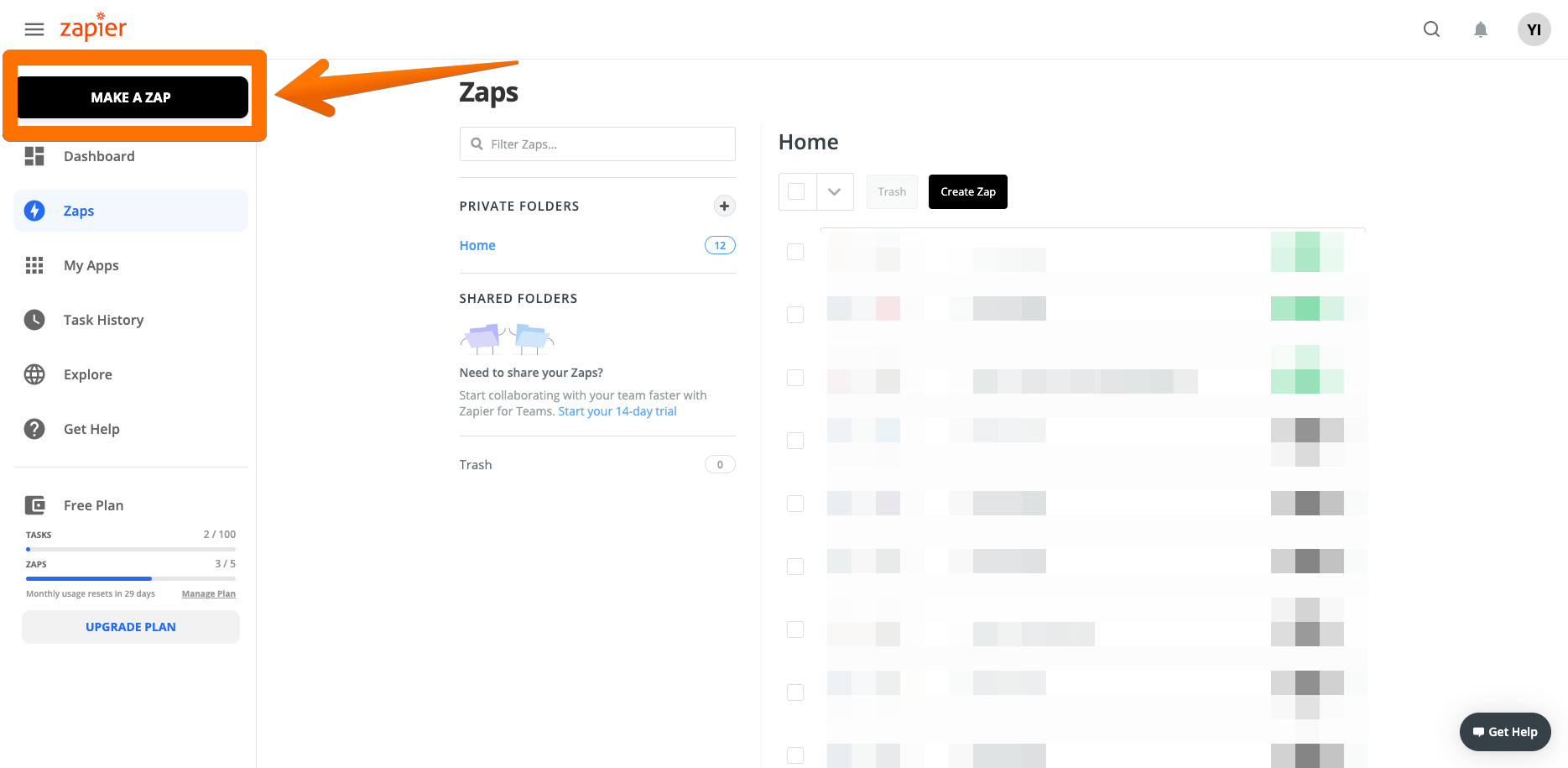Click the Make a Zap button
Image resolution: width=1568 pixels, height=768 pixels.
[x=132, y=97]
